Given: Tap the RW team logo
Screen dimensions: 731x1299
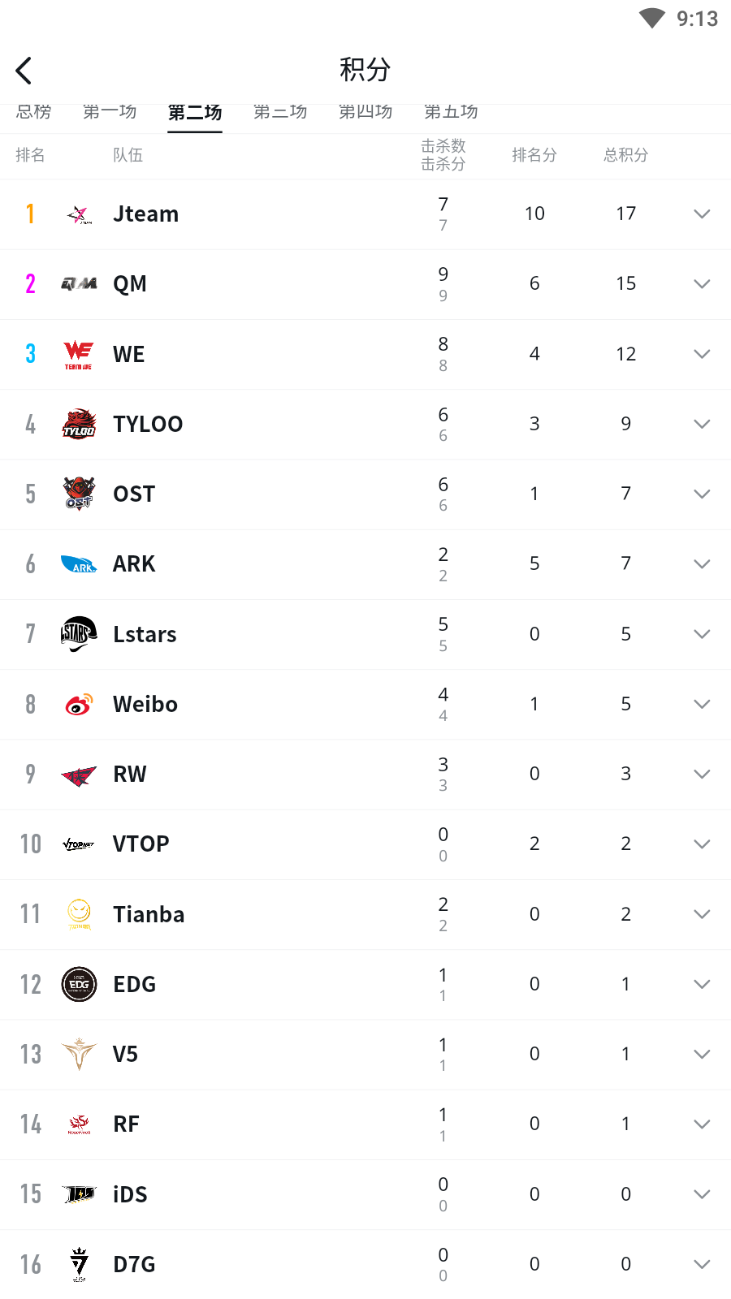Looking at the screenshot, I should [78, 774].
